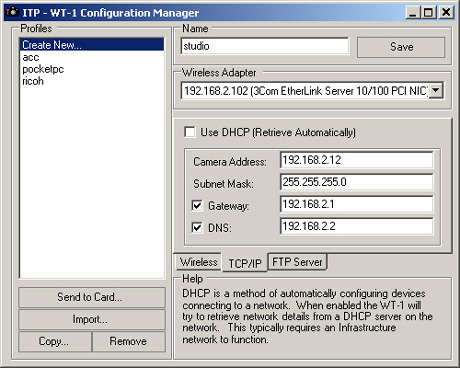Uncheck the DNS checkbox
Screen dimensions: 460x368
click(197, 228)
